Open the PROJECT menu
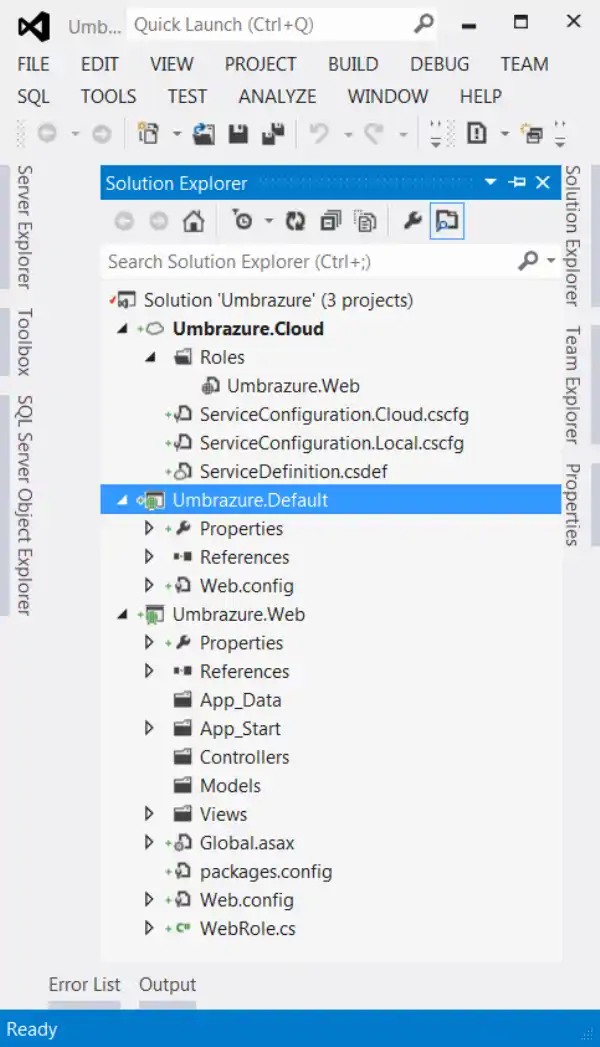600x1047 pixels. [260, 64]
